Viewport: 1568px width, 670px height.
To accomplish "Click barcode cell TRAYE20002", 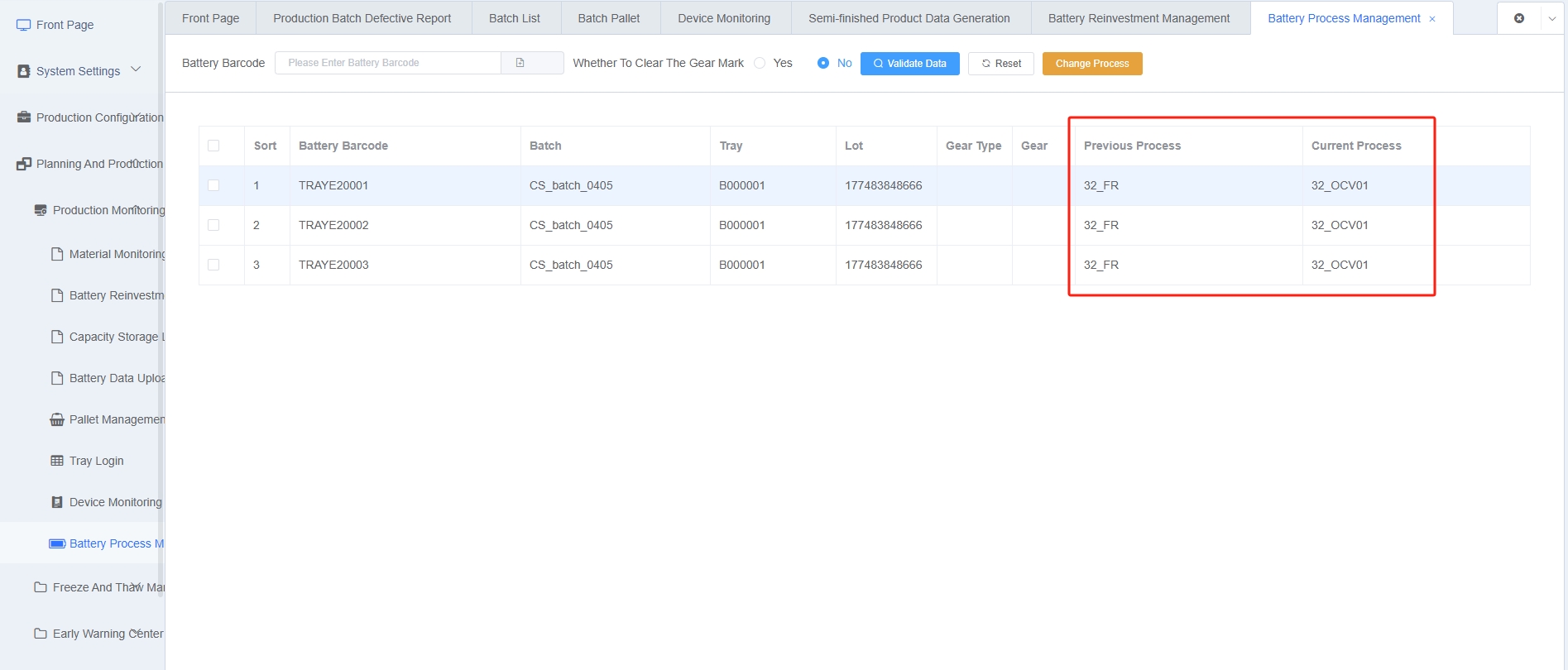I will point(333,225).
